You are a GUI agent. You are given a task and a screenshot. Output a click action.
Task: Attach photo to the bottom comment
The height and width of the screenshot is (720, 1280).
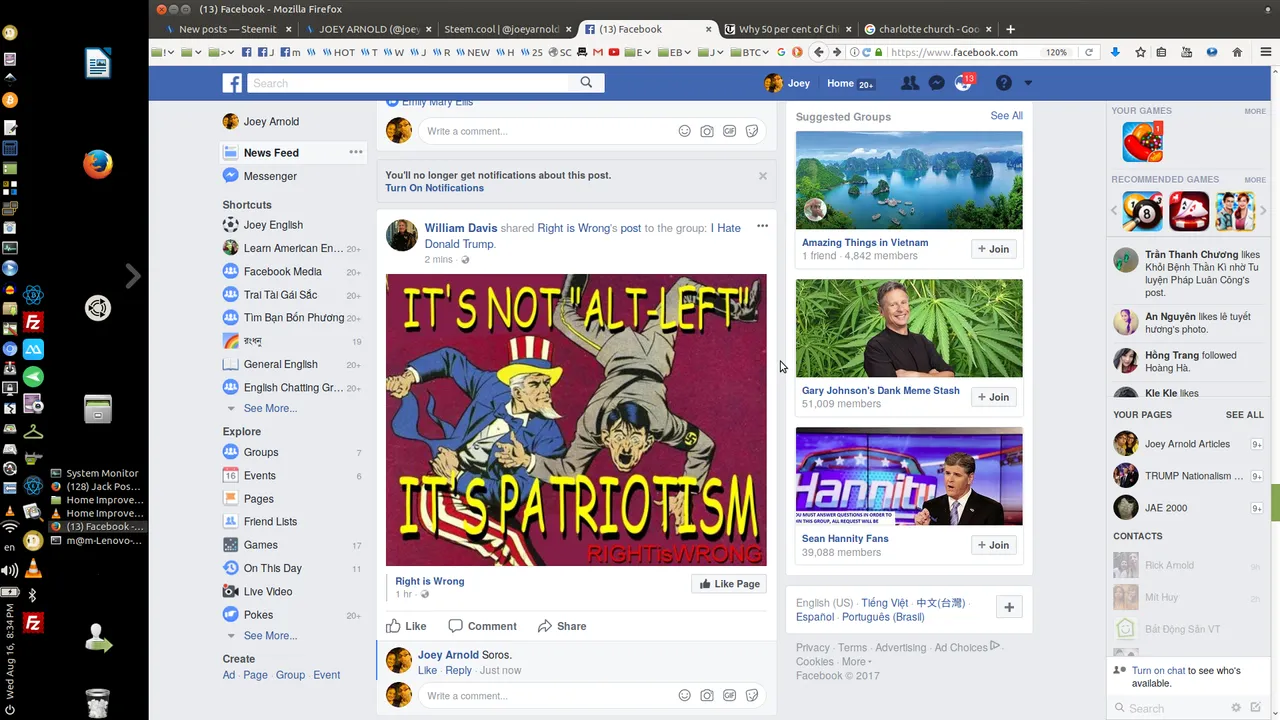[x=707, y=695]
